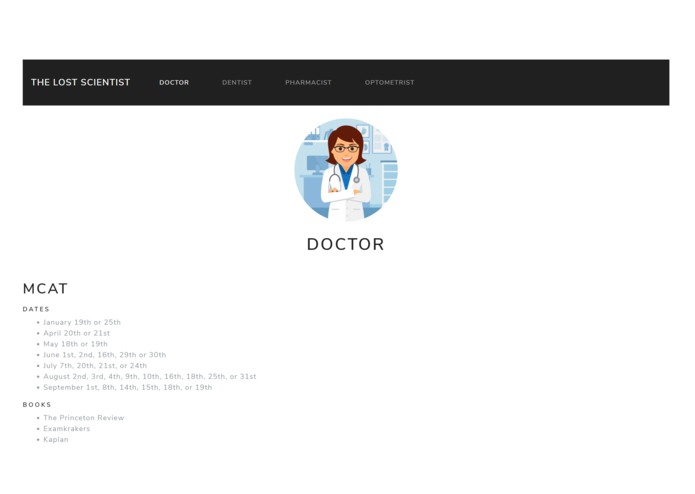Click the BOOKS subheading
The height and width of the screenshot is (494, 695).
coord(37,405)
